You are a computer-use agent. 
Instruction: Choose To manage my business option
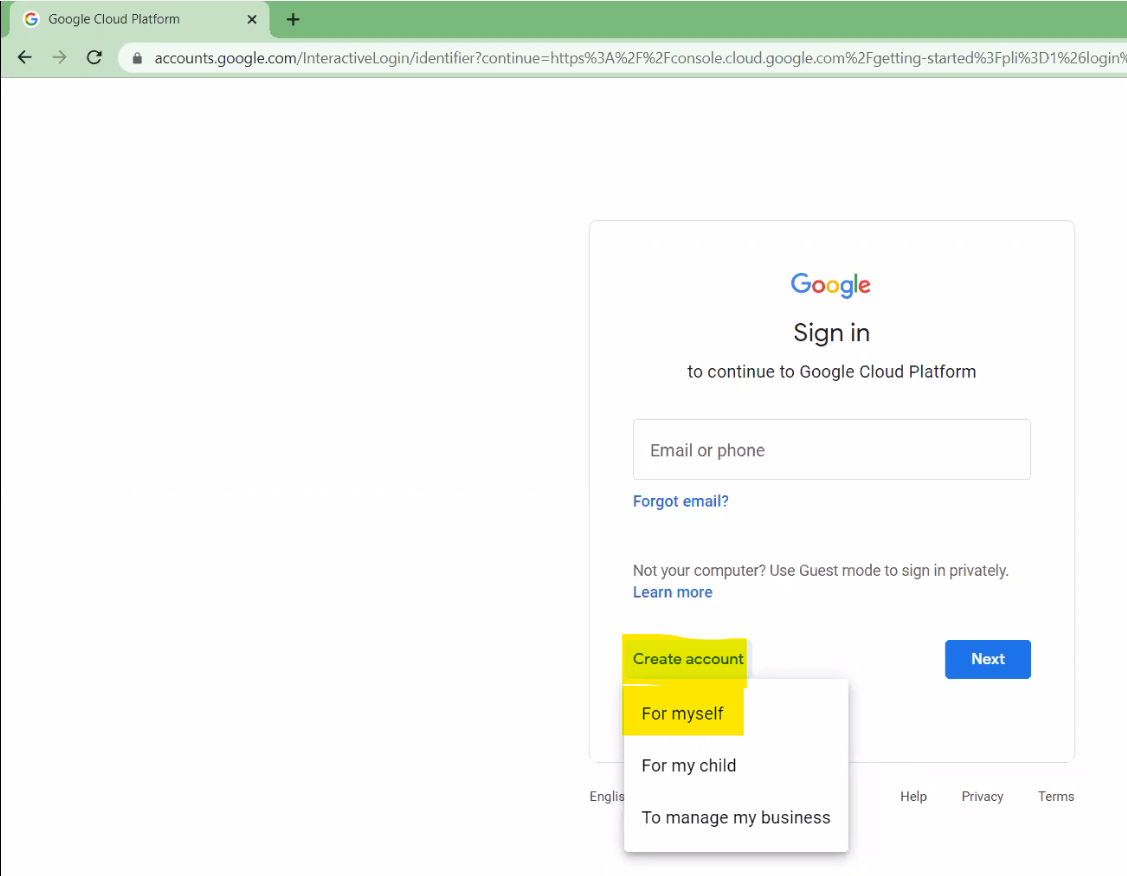click(x=736, y=818)
